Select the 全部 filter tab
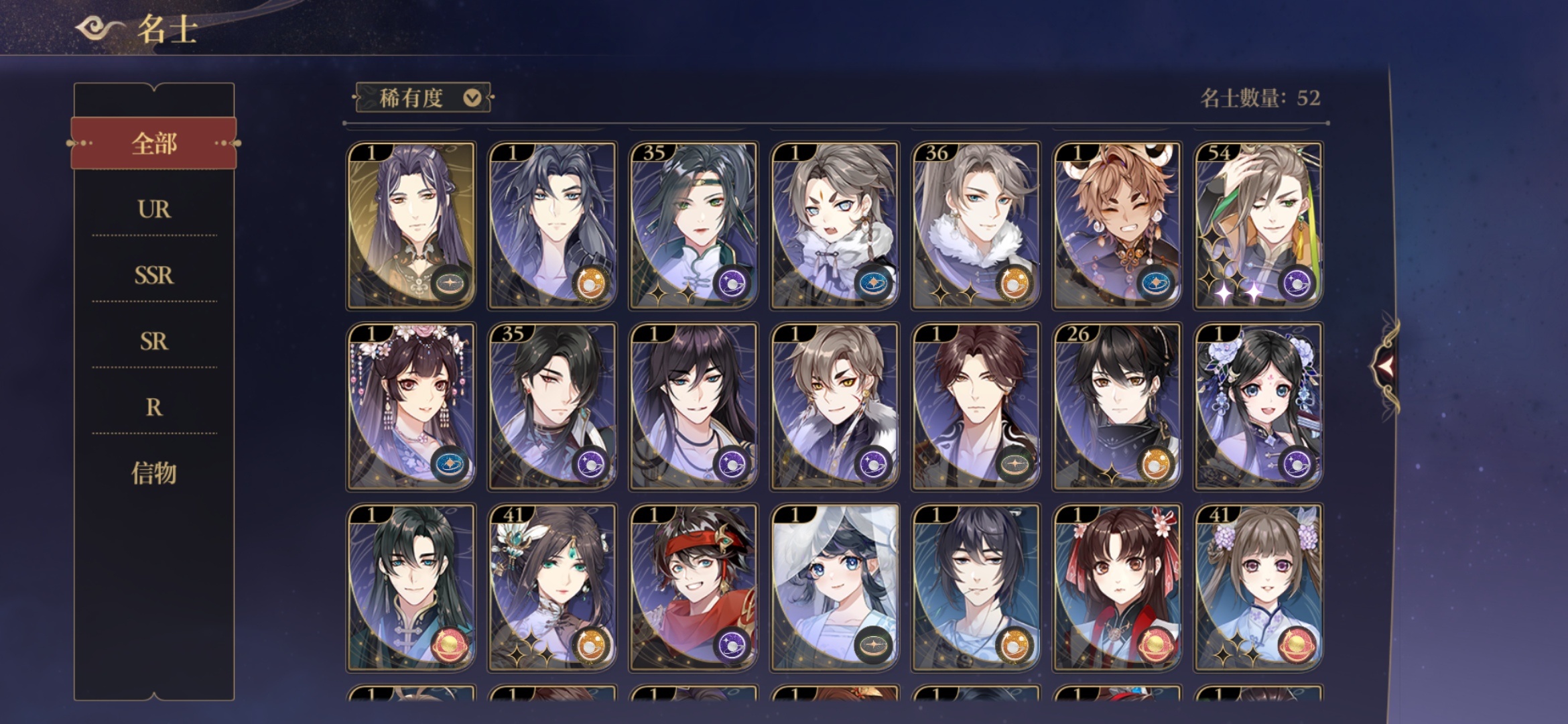 154,143
